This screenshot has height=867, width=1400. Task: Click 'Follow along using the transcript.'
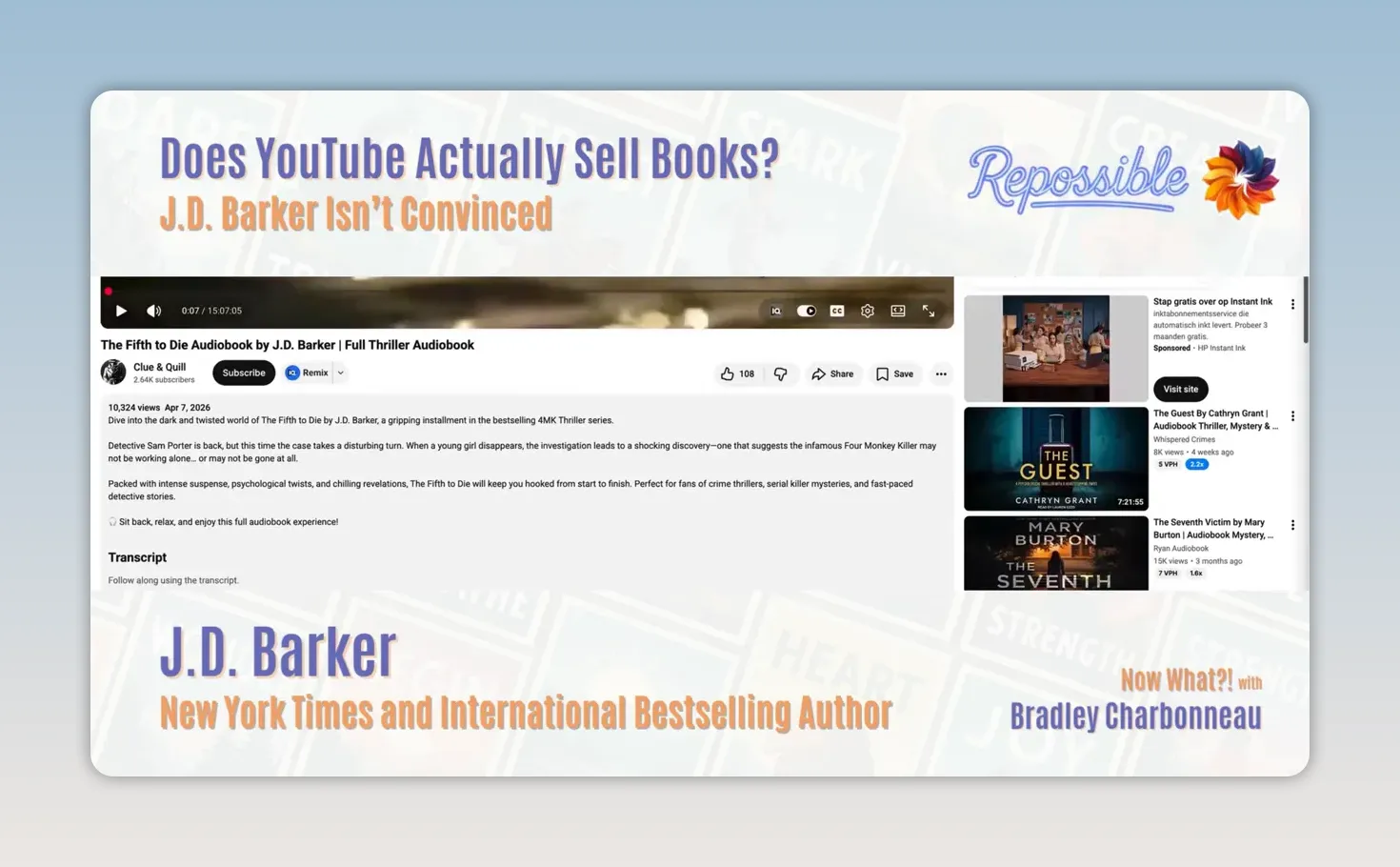173,580
